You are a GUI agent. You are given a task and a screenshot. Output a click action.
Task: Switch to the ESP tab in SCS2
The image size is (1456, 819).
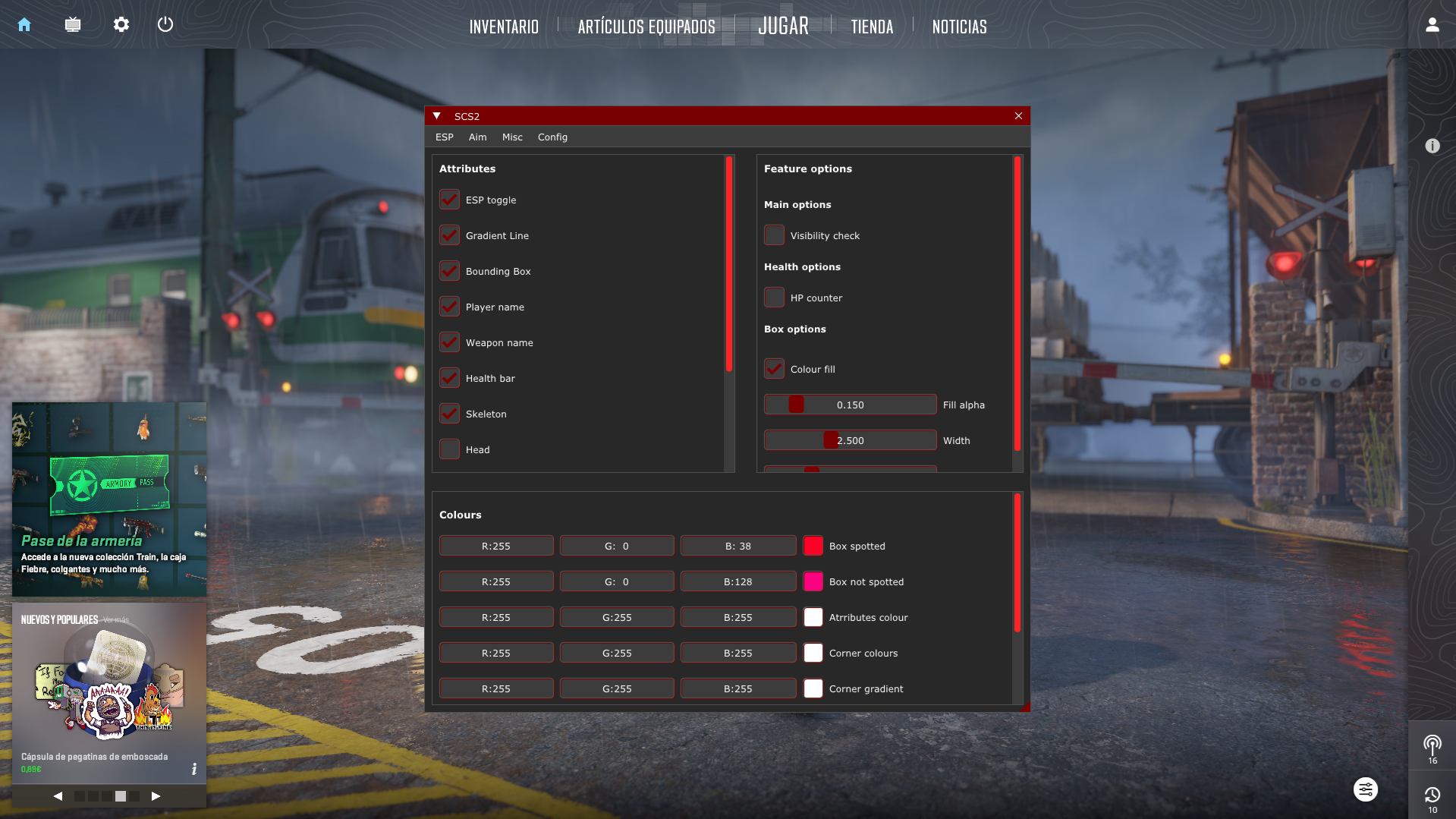coord(445,137)
